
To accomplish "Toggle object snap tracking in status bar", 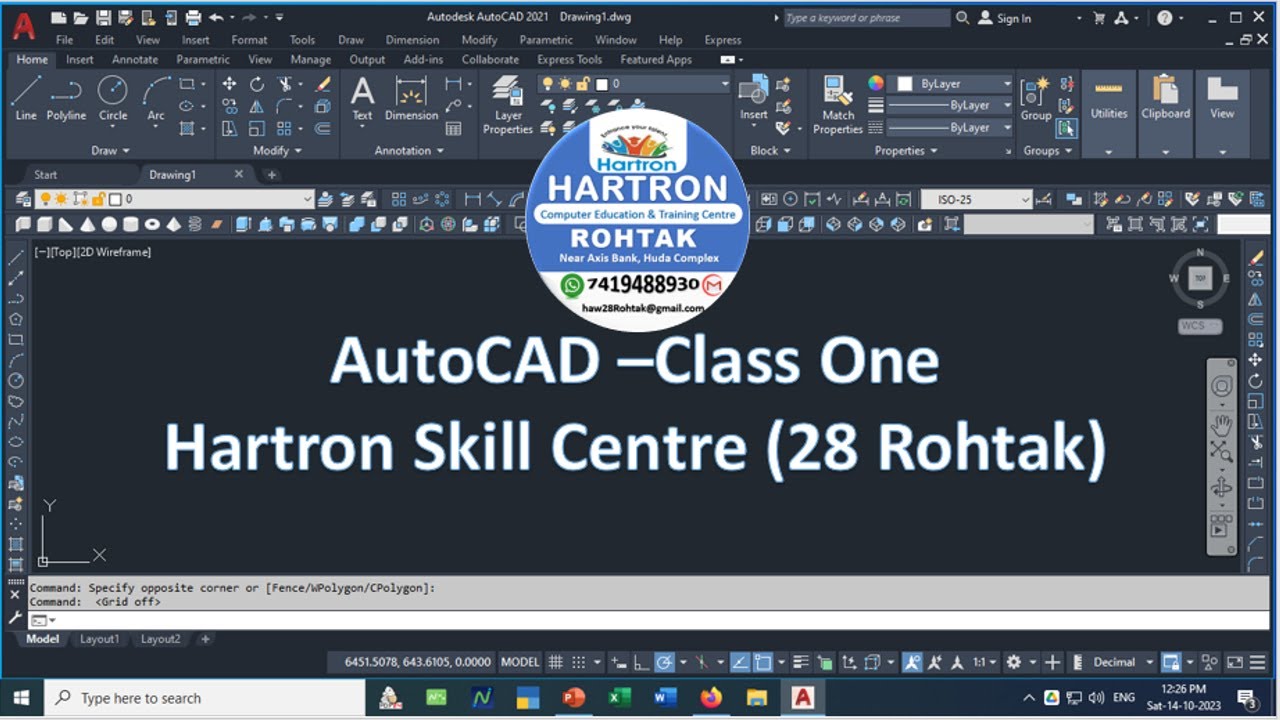I will point(739,662).
